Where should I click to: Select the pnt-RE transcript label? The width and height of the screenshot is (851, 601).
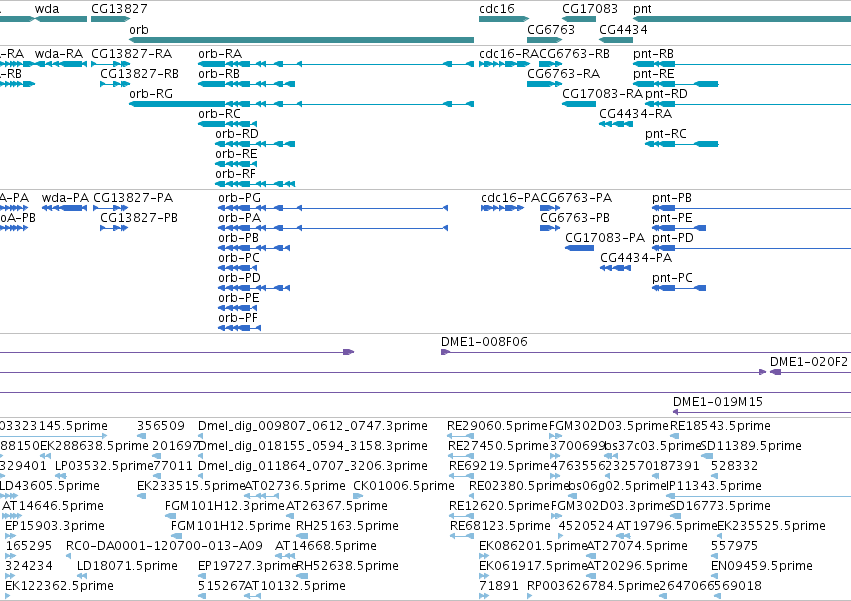(x=653, y=73)
